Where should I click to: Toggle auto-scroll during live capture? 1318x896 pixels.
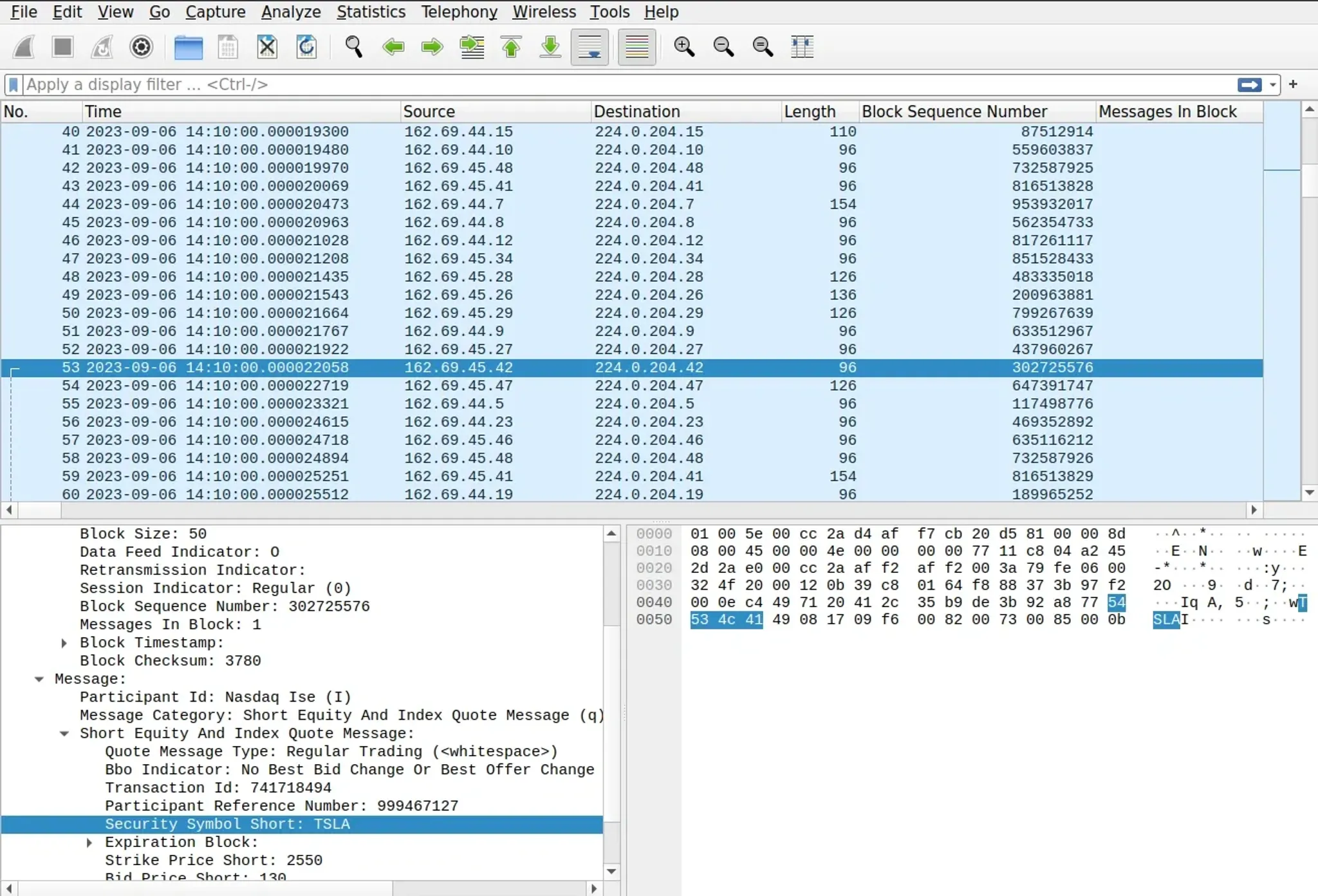[x=589, y=47]
